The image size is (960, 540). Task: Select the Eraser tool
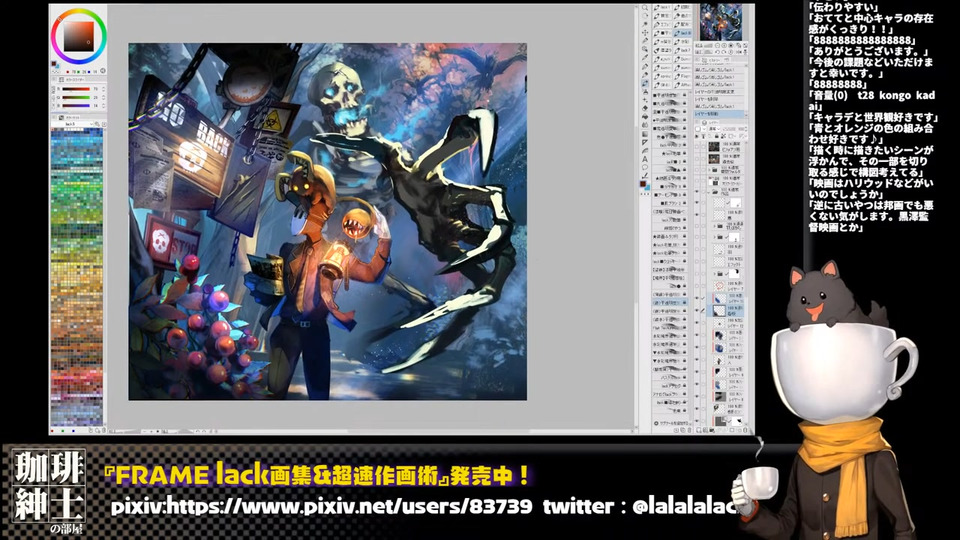(645, 108)
